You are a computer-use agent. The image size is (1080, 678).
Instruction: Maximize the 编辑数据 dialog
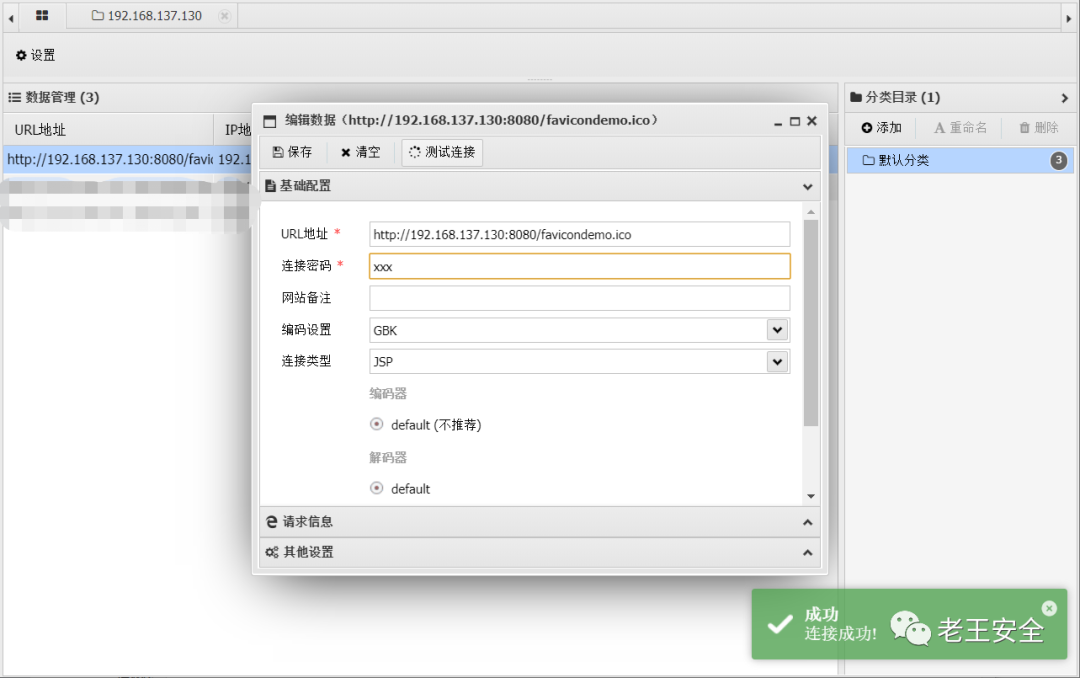(795, 121)
